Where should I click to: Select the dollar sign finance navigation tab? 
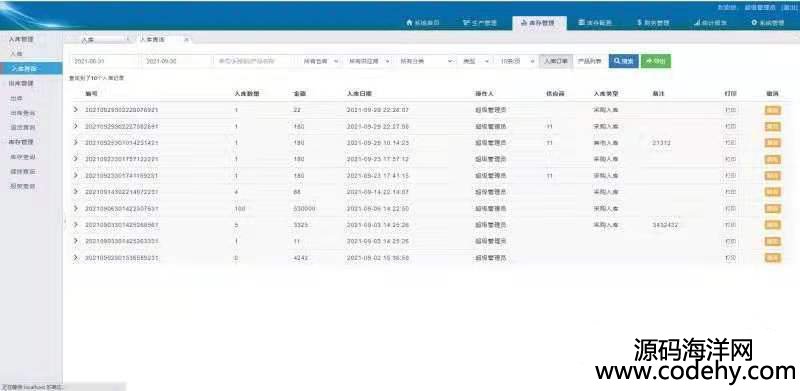(x=653, y=23)
